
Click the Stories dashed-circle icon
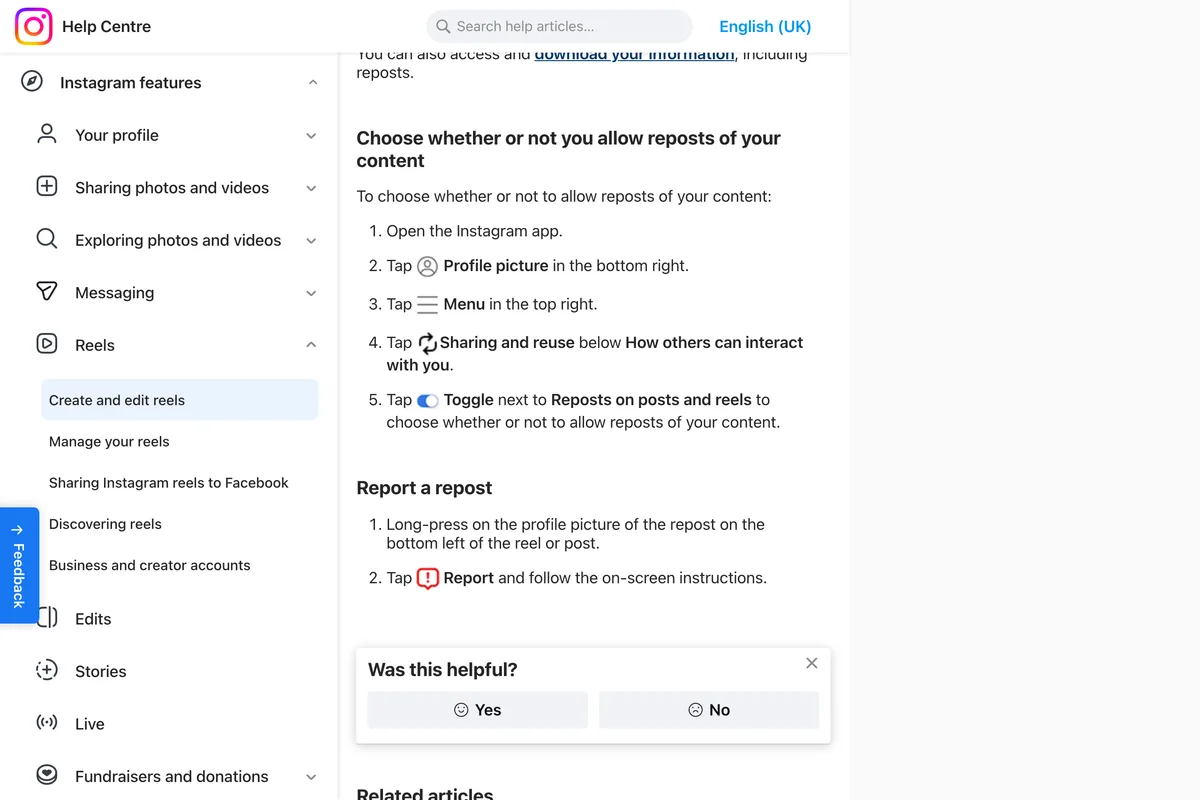coord(47,671)
